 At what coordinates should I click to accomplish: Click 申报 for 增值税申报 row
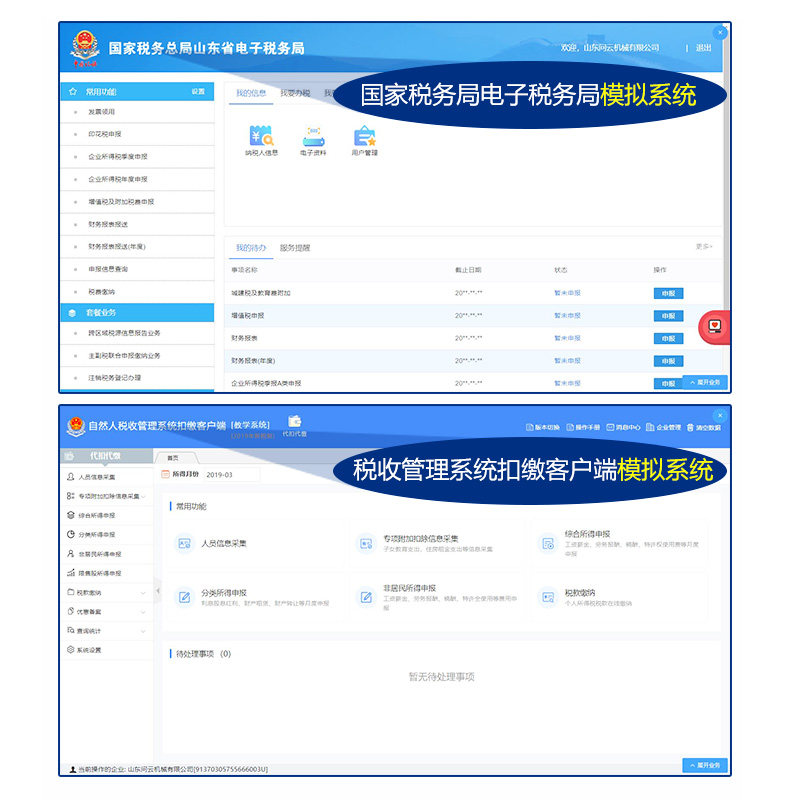pos(669,316)
